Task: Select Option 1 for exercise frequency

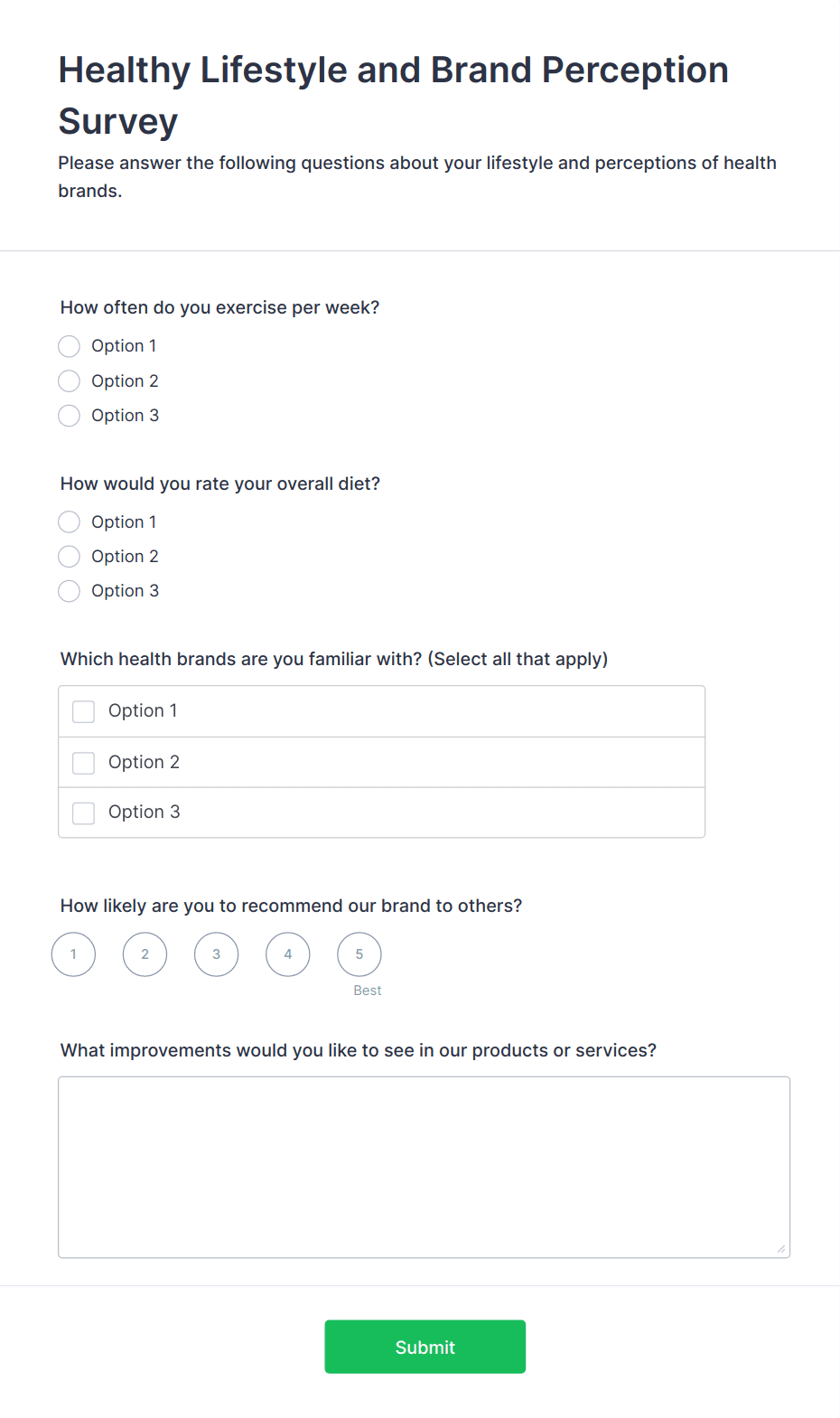Action: tap(69, 346)
